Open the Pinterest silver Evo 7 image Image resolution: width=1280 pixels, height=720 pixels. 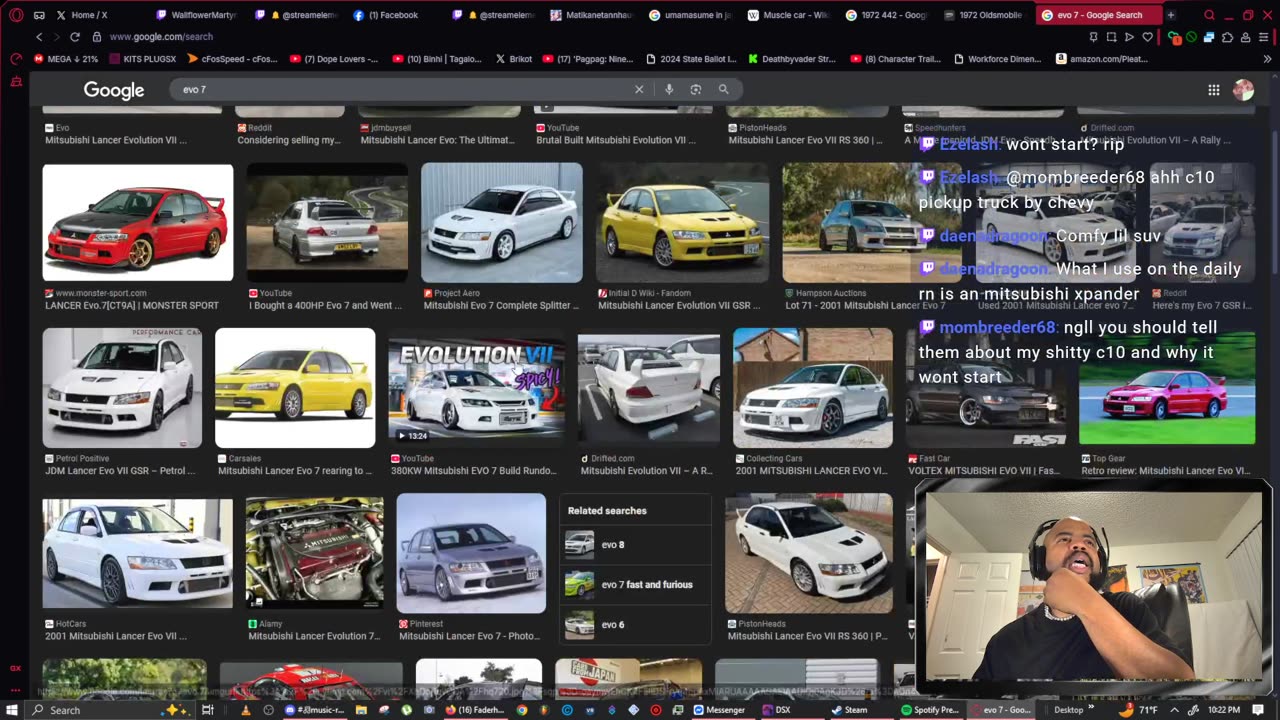tap(471, 553)
